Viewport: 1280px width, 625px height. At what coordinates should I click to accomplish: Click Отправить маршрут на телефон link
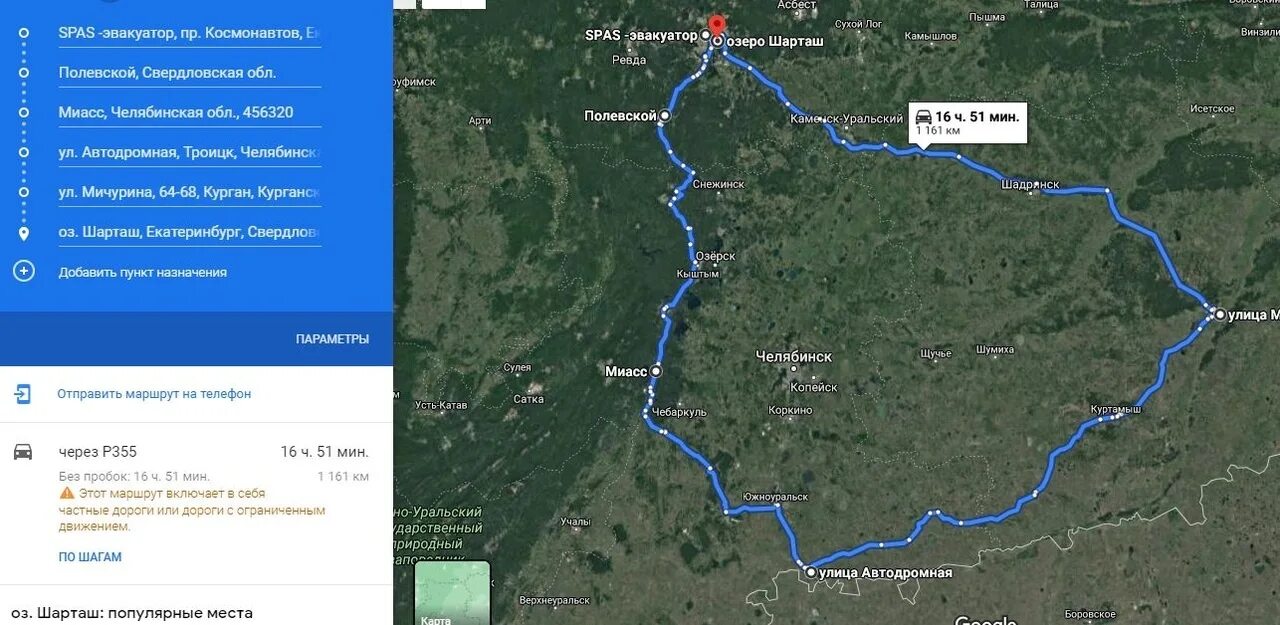coord(154,394)
